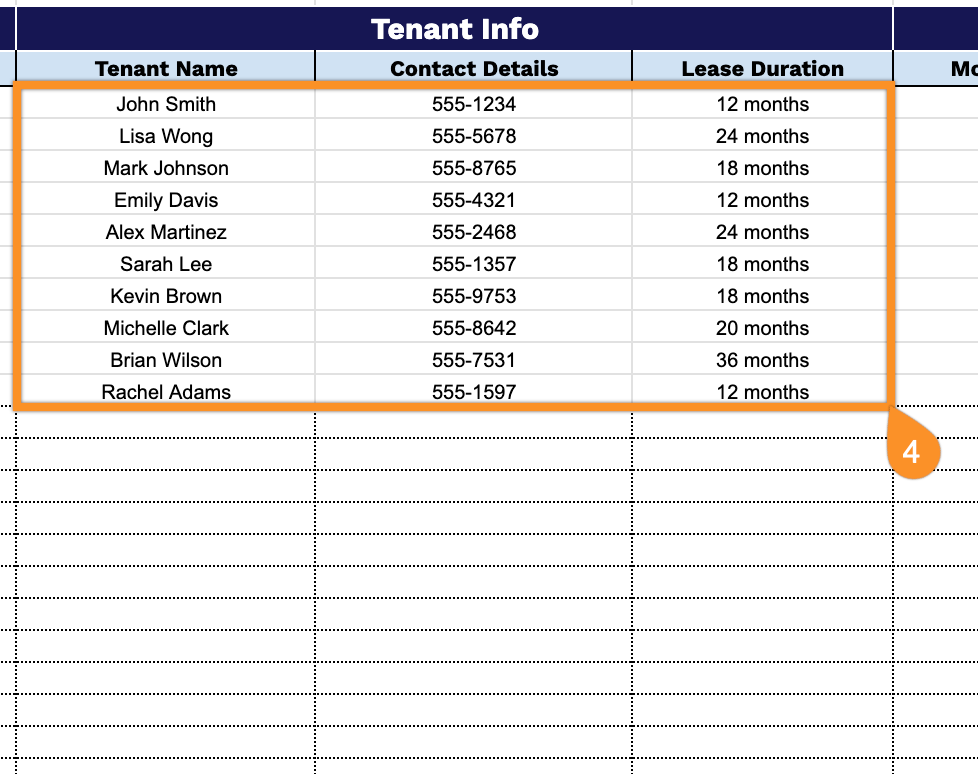Select the Mark Johnson cell
Image resolution: width=978 pixels, height=774 pixels.
[166, 168]
